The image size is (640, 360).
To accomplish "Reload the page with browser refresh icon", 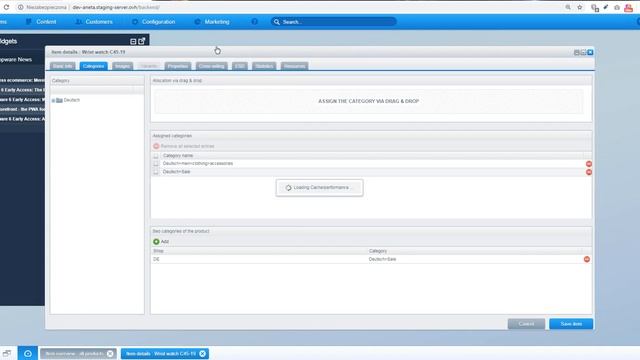I will coord(6,7).
